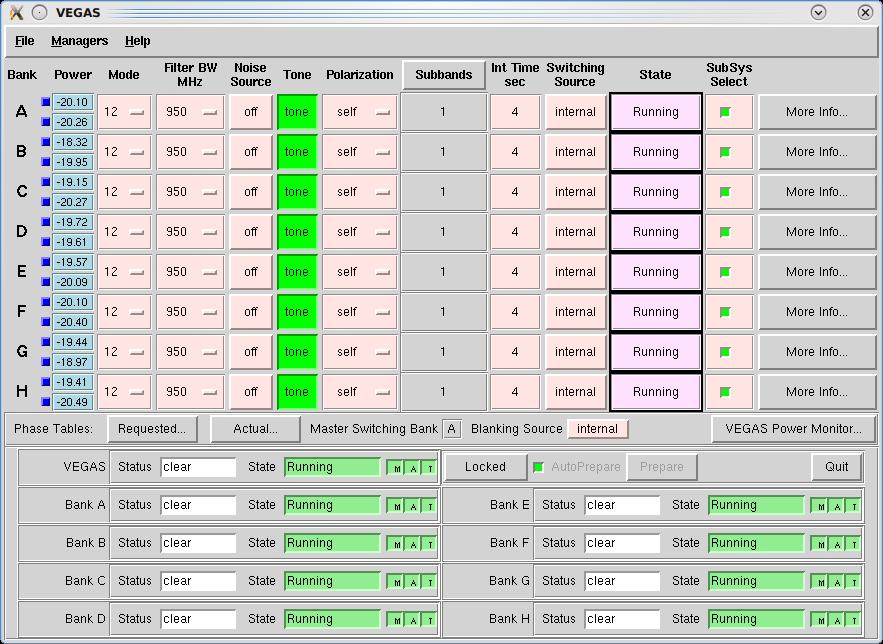
Task: Click the Bank D State Running field
Action: pos(332,619)
